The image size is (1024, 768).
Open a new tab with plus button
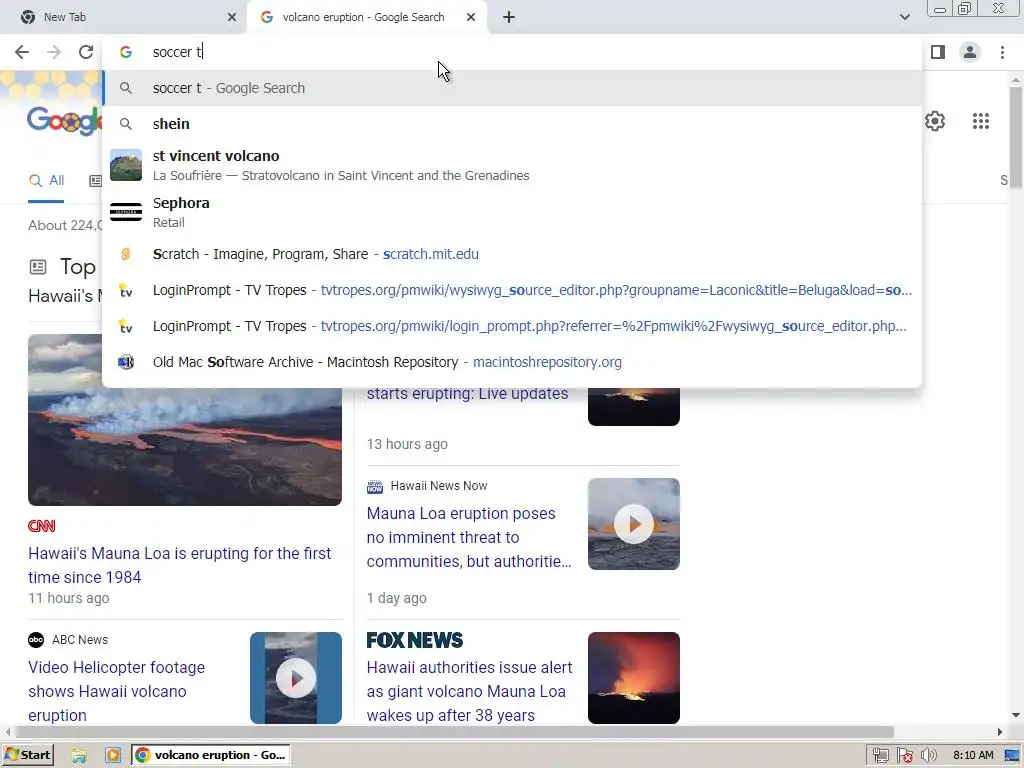[509, 17]
